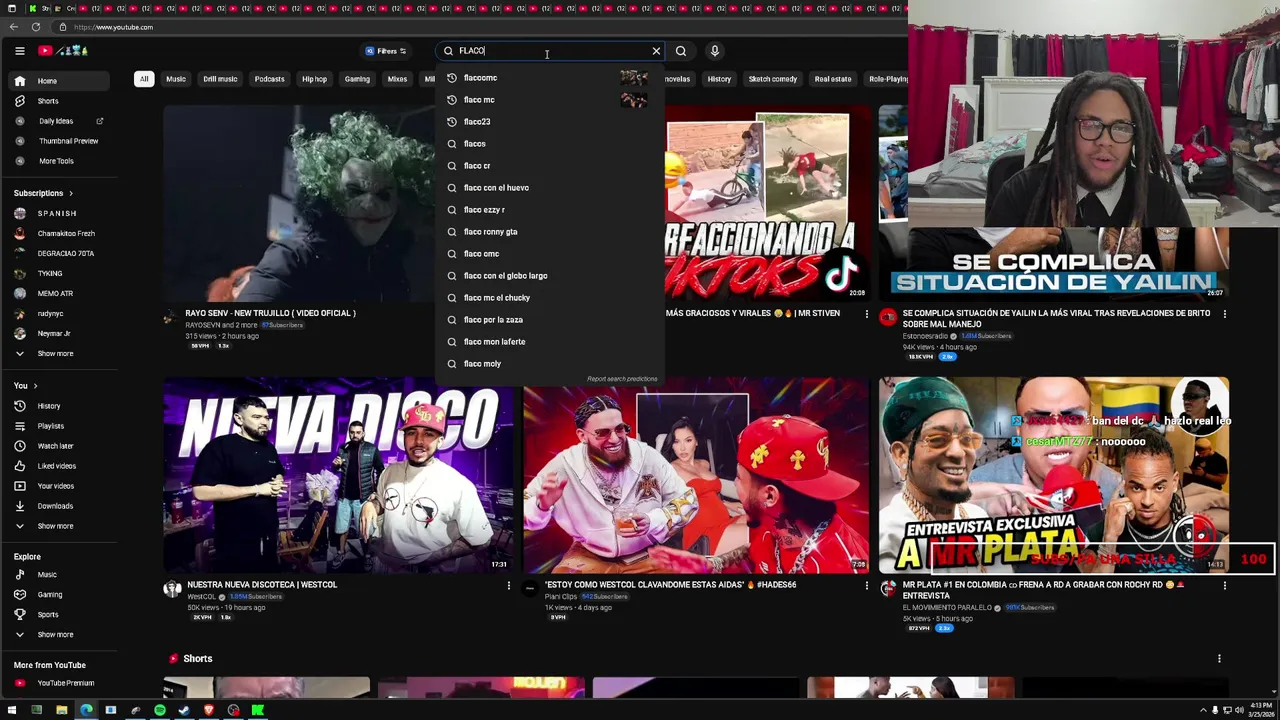Open Steam from the taskbar
This screenshot has width=1280, height=720.
(184, 710)
